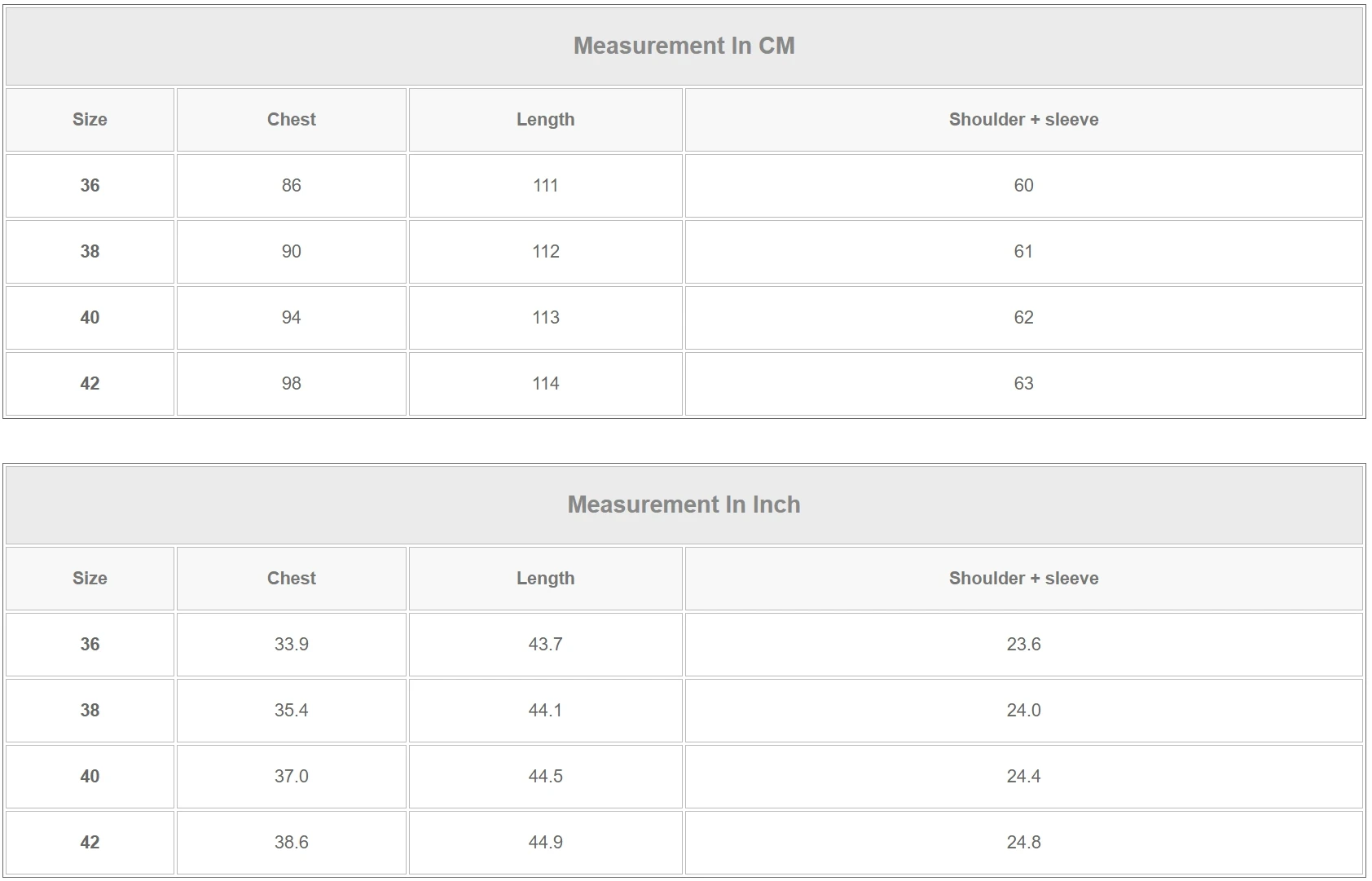The width and height of the screenshot is (1372, 881).
Task: Select the Chest header in CM table
Action: click(291, 120)
